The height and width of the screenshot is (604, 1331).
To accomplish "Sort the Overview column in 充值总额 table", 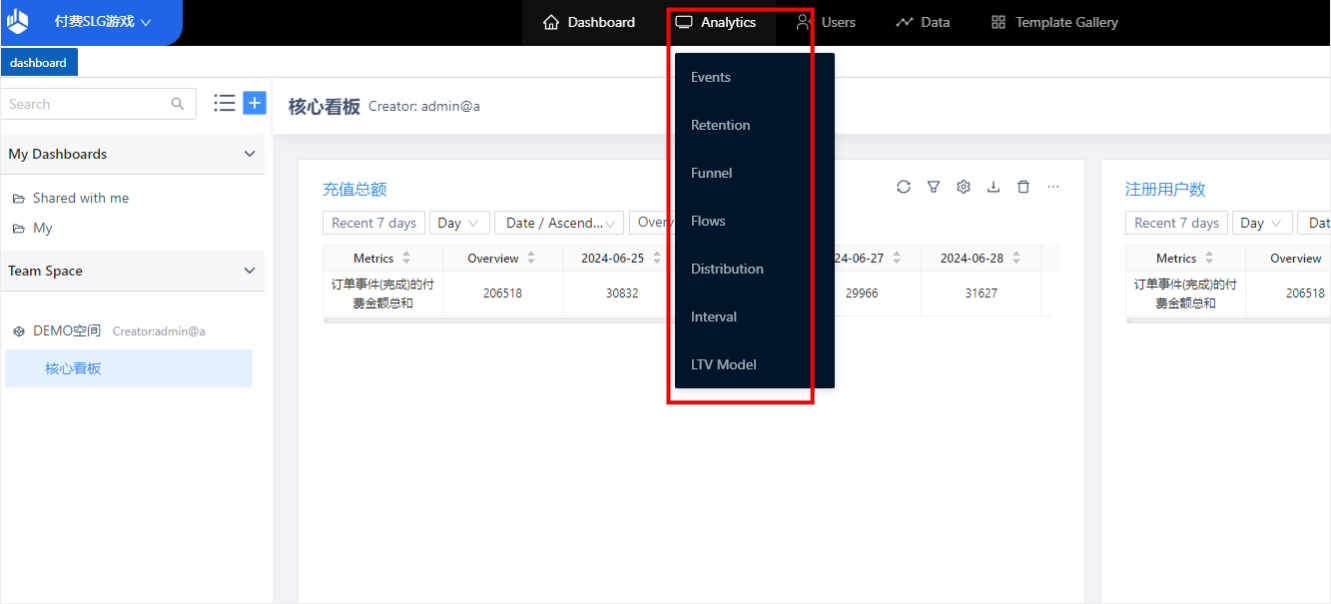I will [531, 258].
